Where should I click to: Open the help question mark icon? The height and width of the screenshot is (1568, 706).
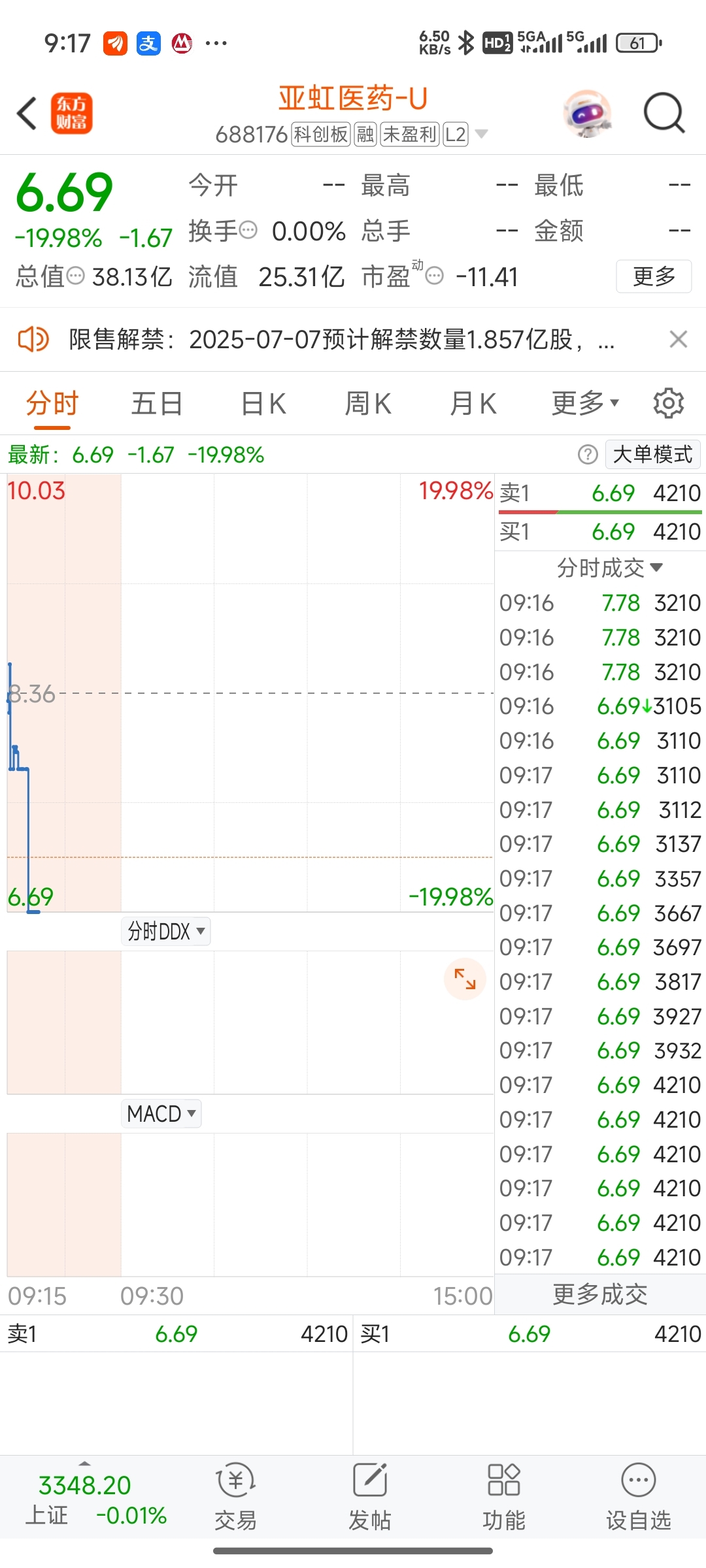point(588,454)
